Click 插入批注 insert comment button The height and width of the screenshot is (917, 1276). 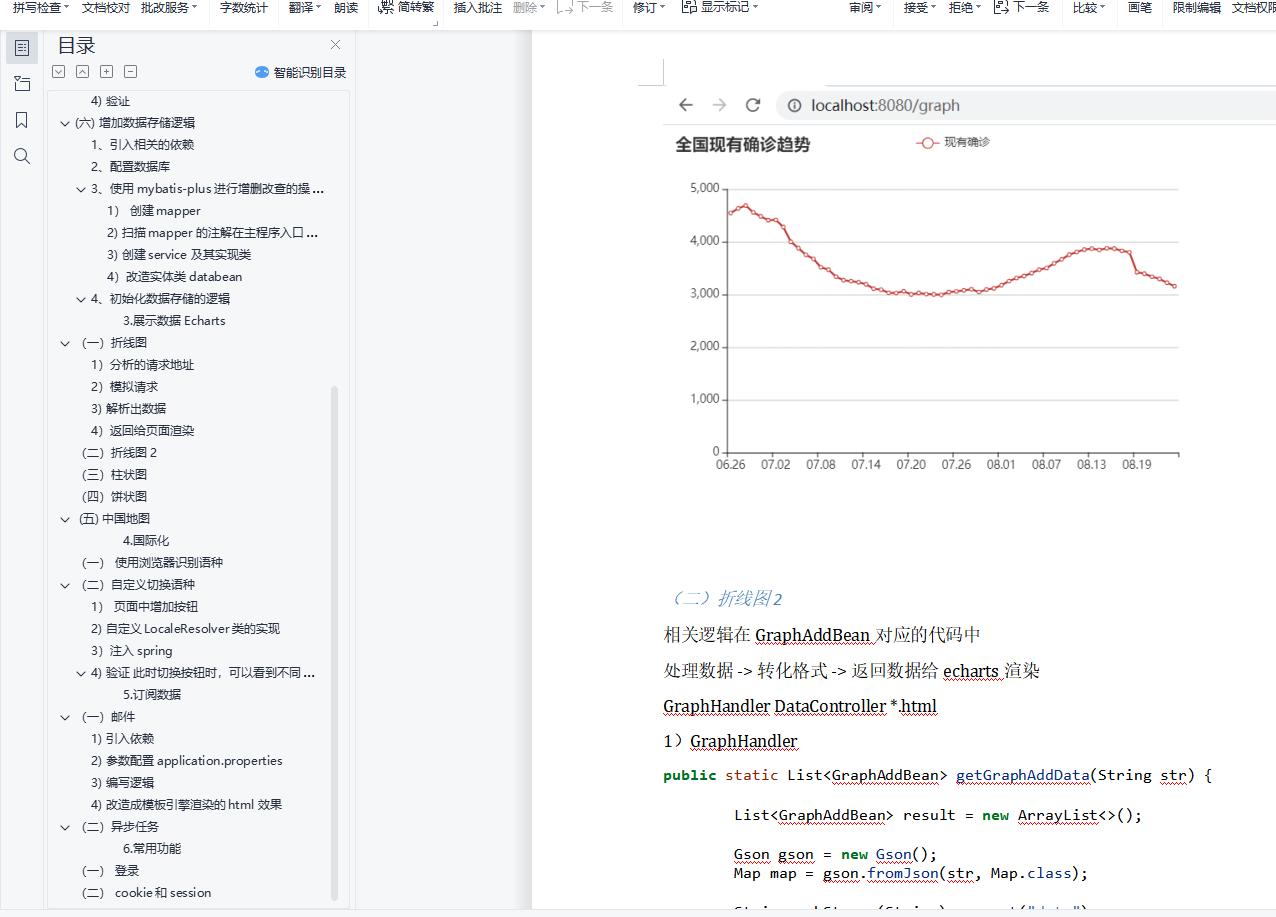point(477,7)
